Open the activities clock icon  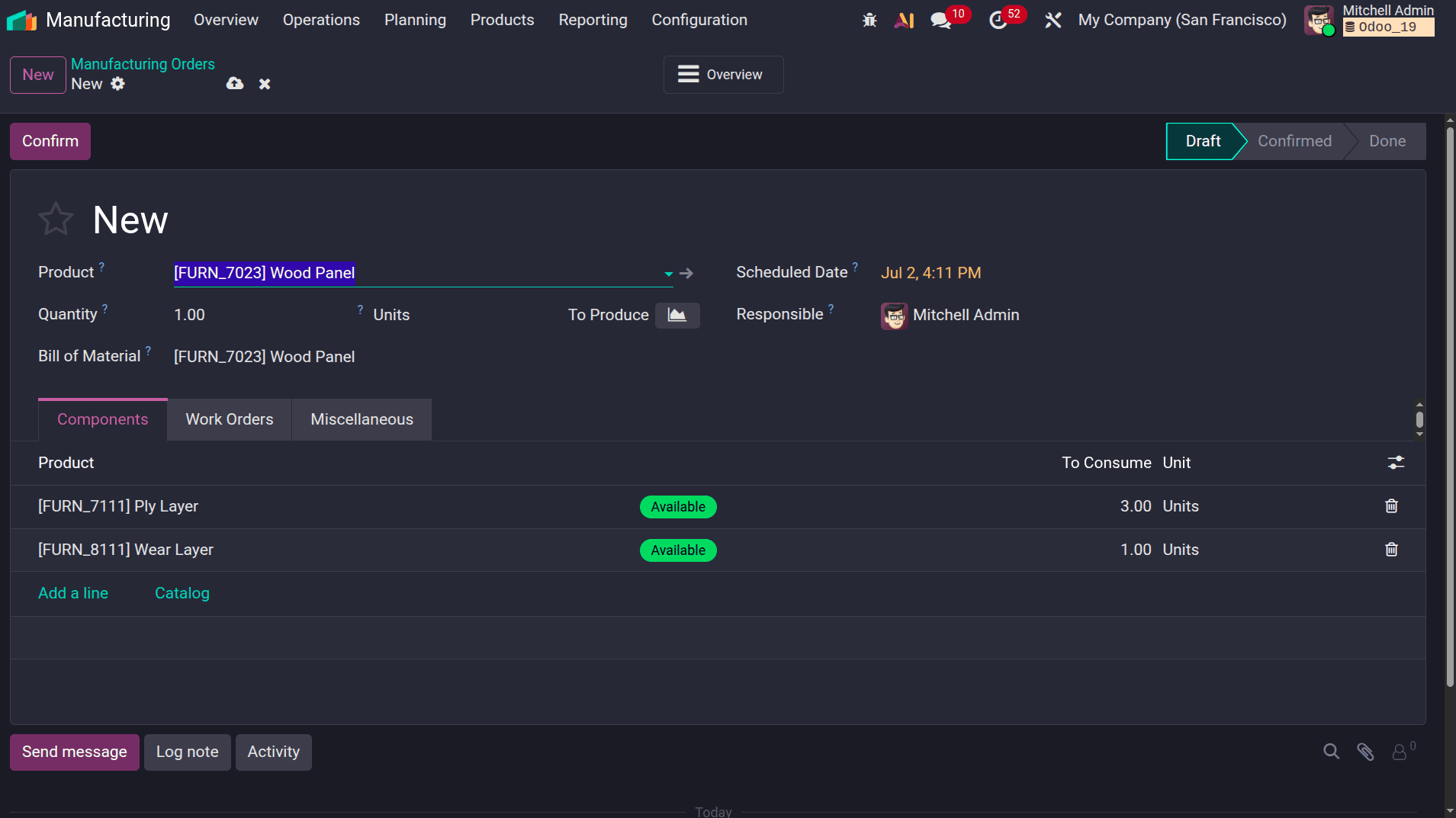point(998,20)
